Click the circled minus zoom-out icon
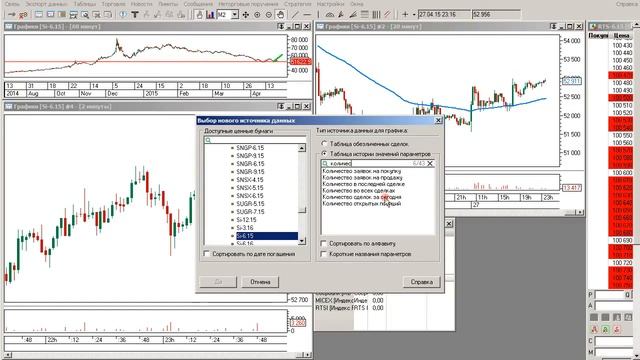The image size is (640, 360). [269, 15]
